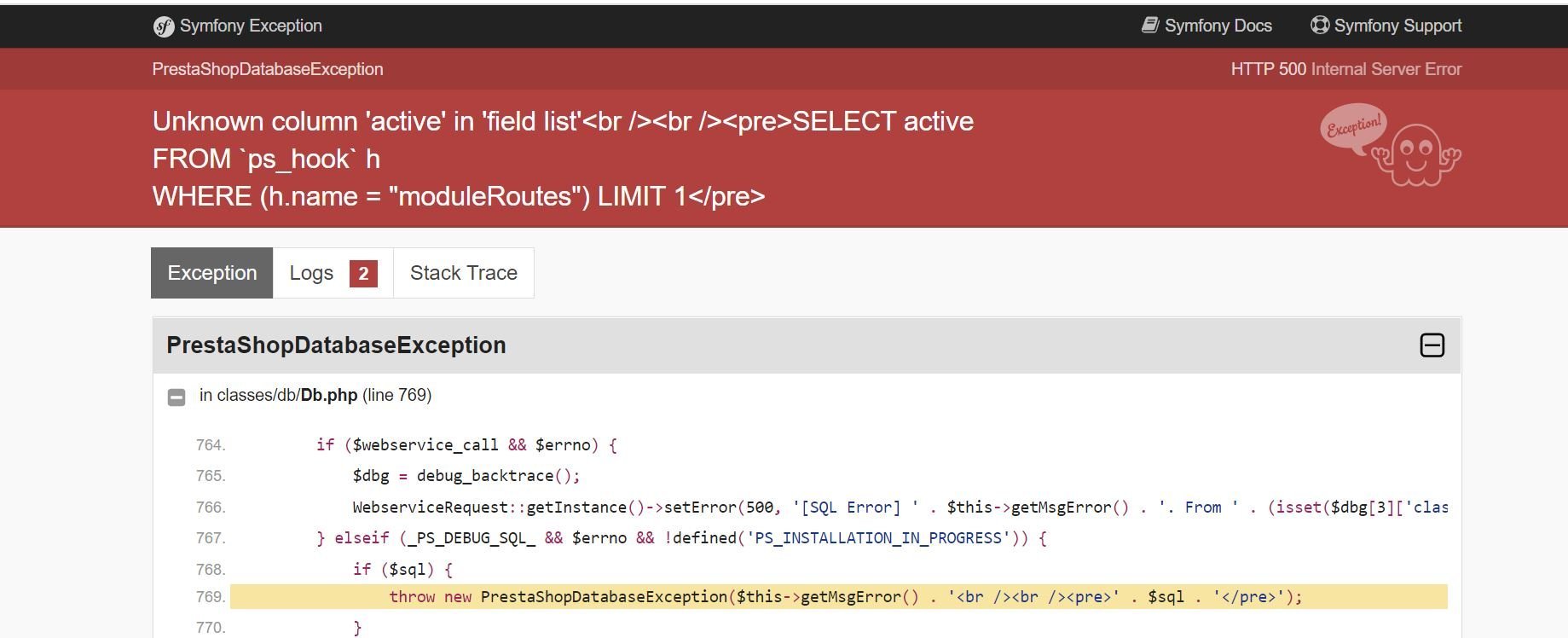The image size is (1568, 638).
Task: Click the red Logs count badge
Action: (363, 274)
